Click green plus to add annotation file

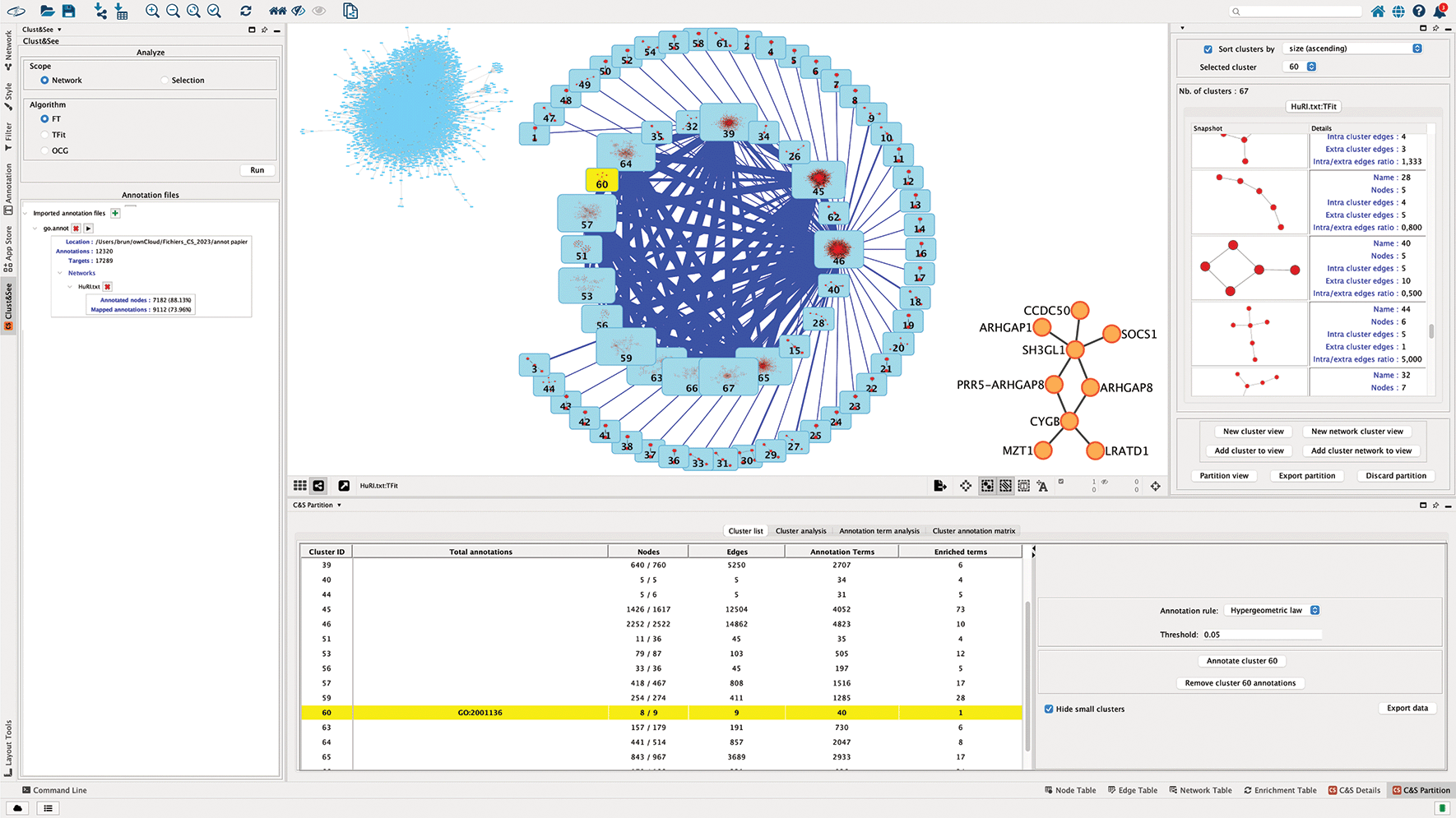pyautogui.click(x=115, y=213)
